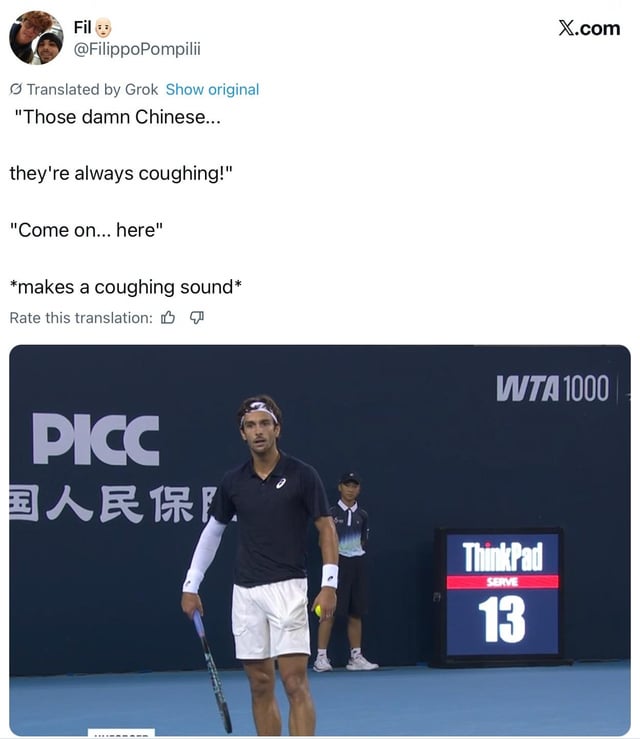The image size is (640, 739).
Task: Click the emoji next to Fil's name
Action: pos(103,28)
